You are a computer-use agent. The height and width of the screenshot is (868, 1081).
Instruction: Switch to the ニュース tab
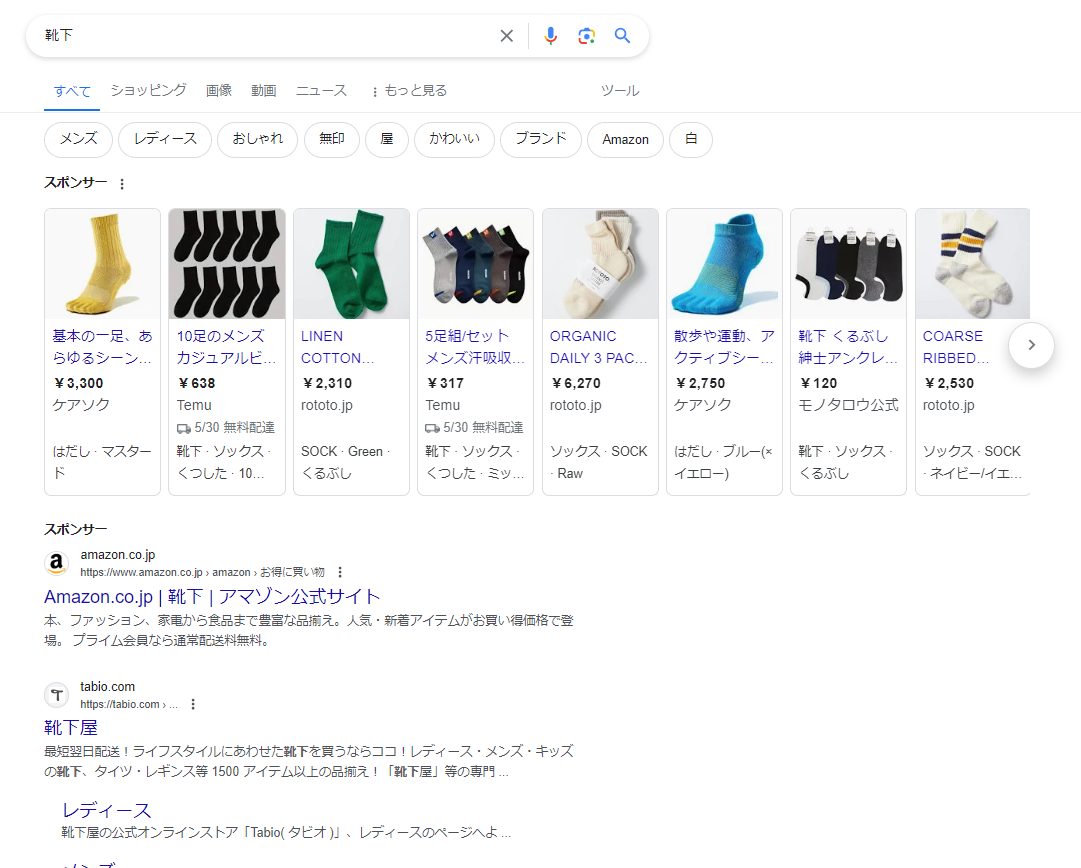tap(321, 90)
